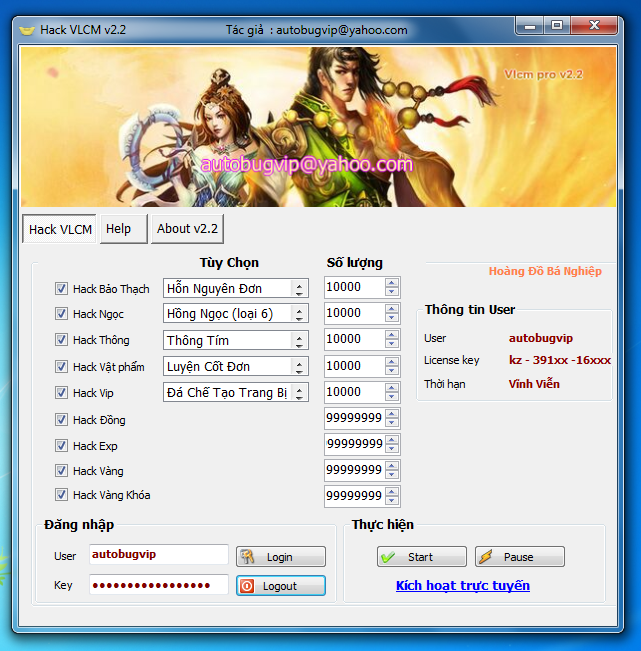The width and height of the screenshot is (641, 651).
Task: Decrease the Hack Đồng amount with down arrow
Action: [391, 422]
